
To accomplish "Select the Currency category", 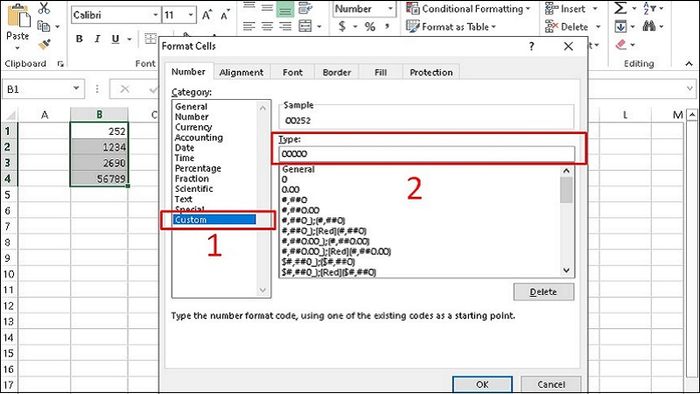I will click(x=193, y=127).
